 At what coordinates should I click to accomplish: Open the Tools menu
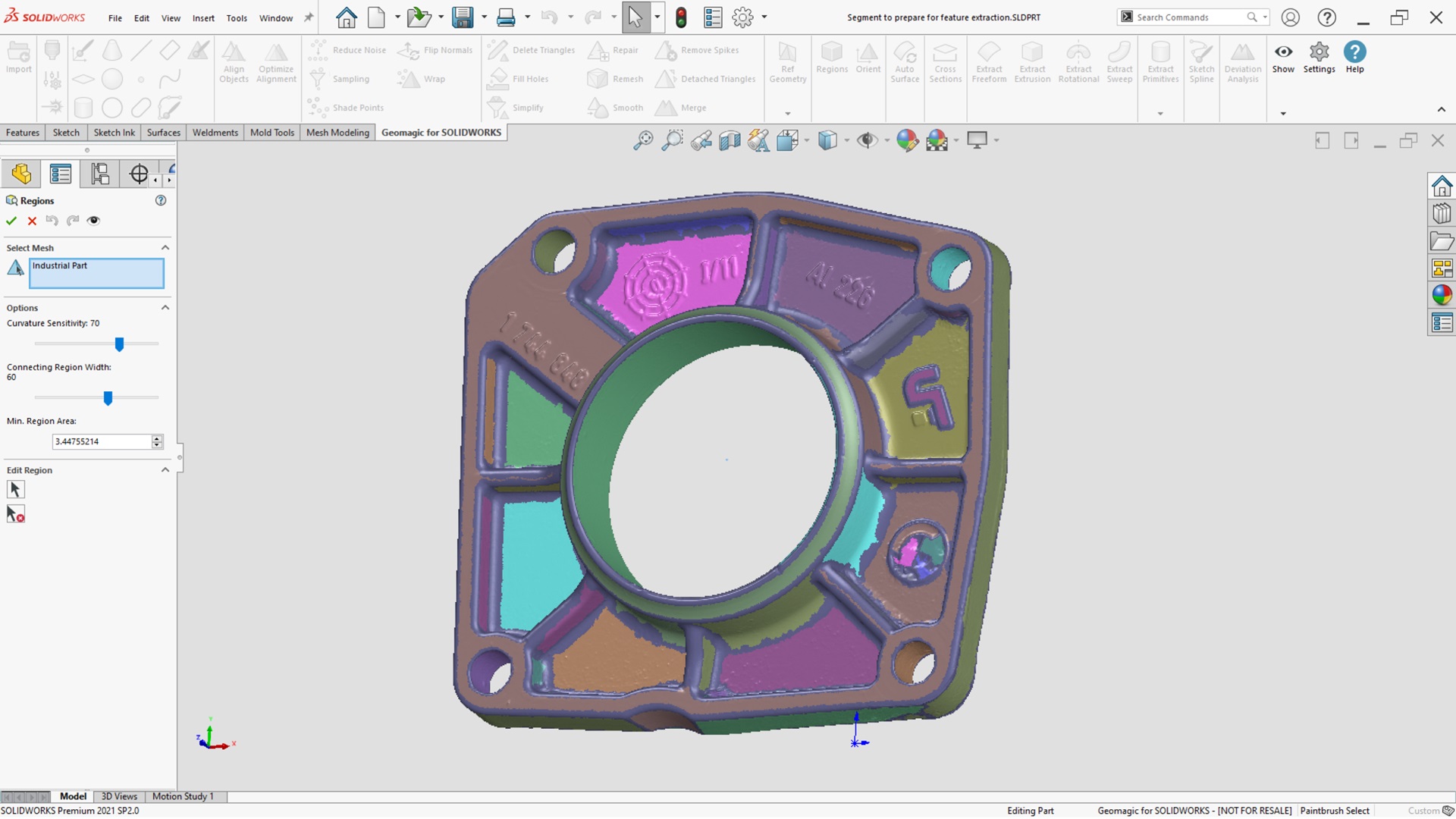tap(236, 17)
